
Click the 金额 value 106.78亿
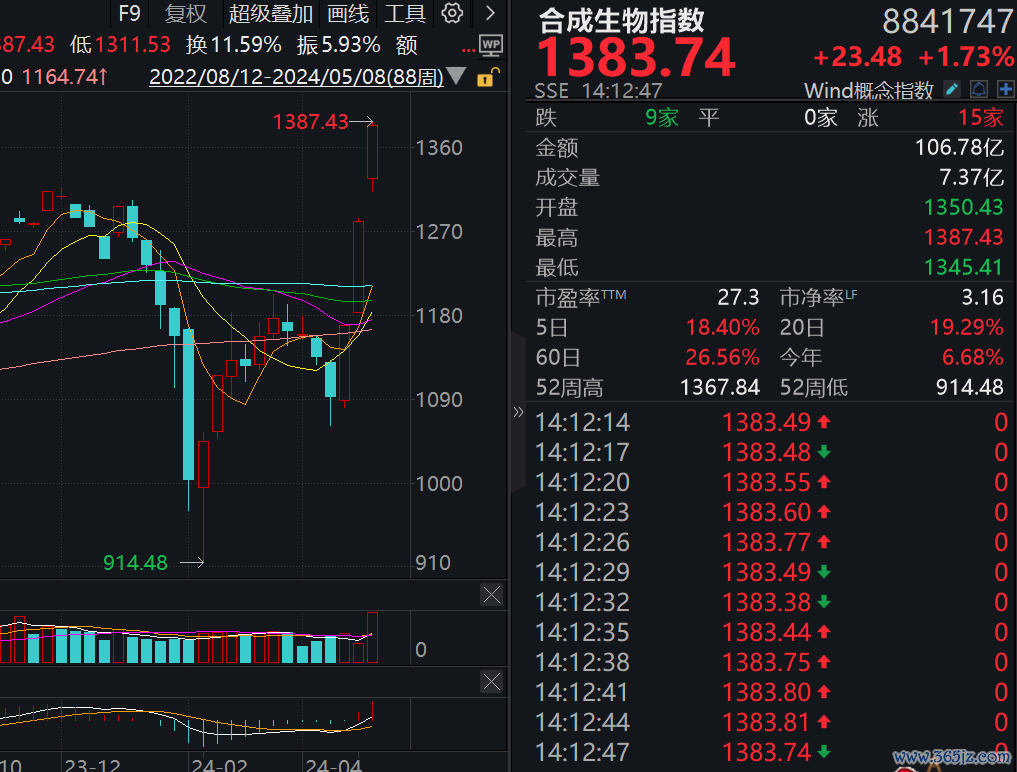click(x=959, y=147)
